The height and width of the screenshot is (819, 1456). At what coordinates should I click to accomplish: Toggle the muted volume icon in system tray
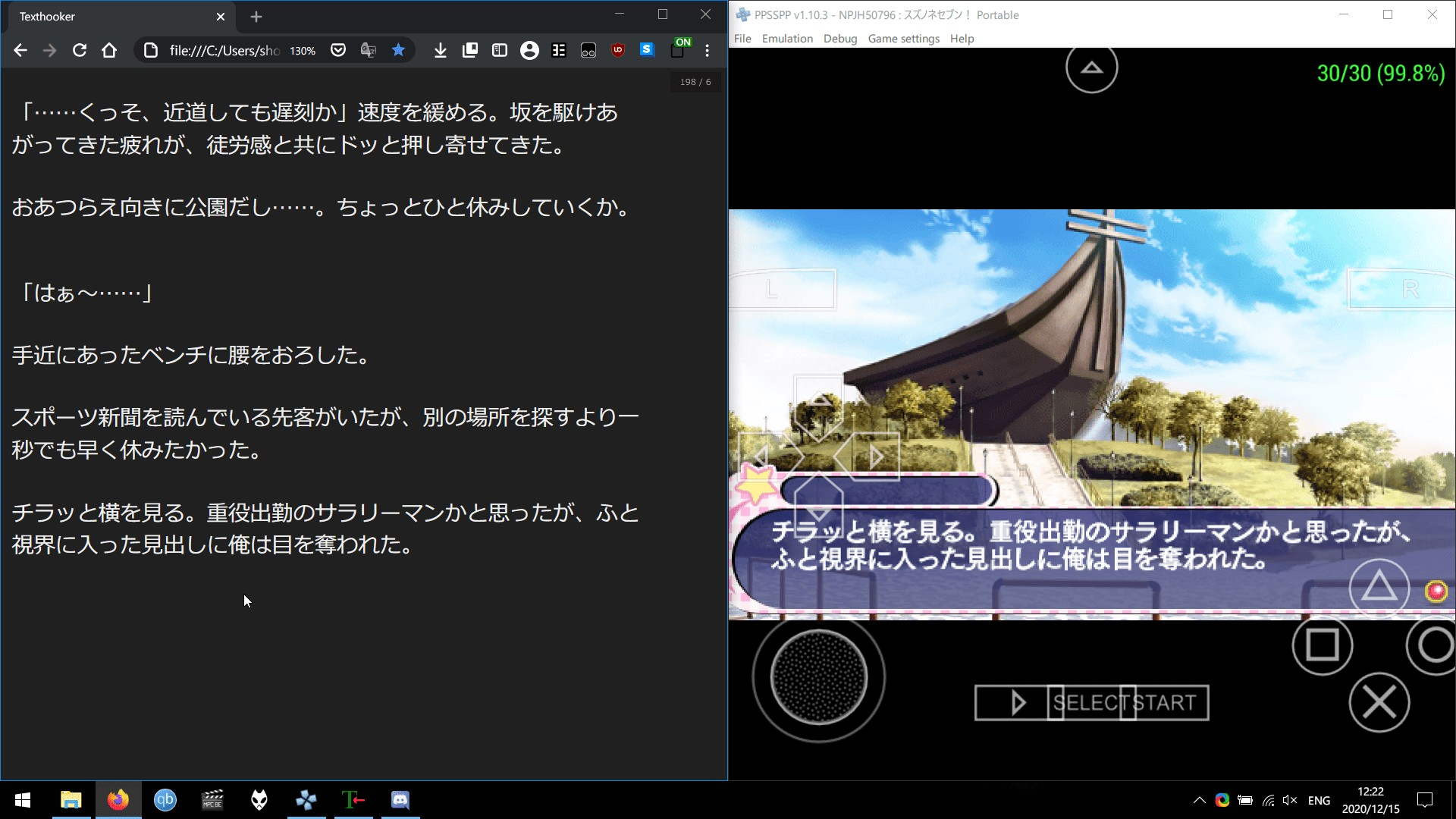(1289, 800)
